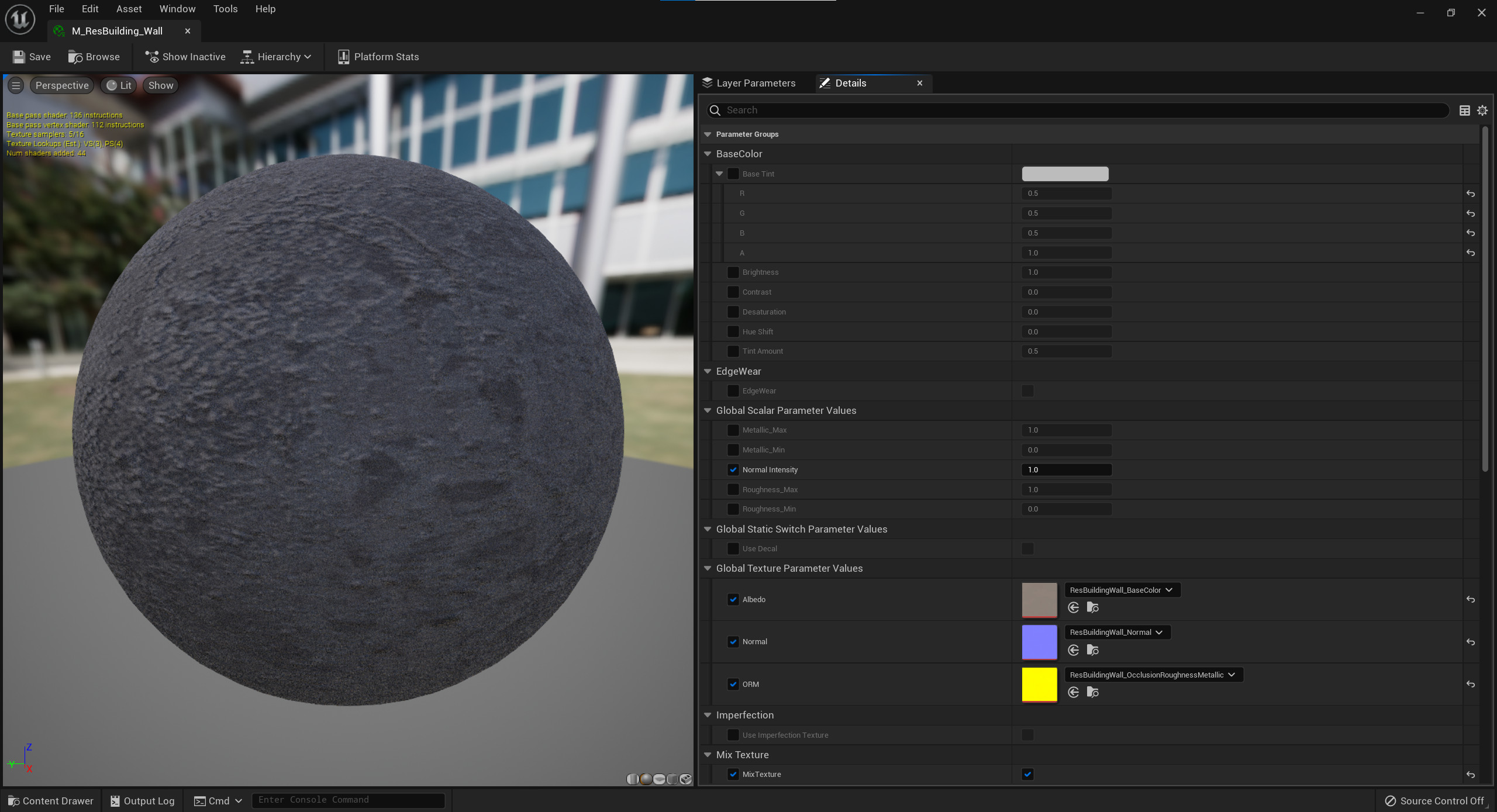Screen dimensions: 1497x812
Task: Use selected asset for ORM texture
Action: click(x=1074, y=692)
